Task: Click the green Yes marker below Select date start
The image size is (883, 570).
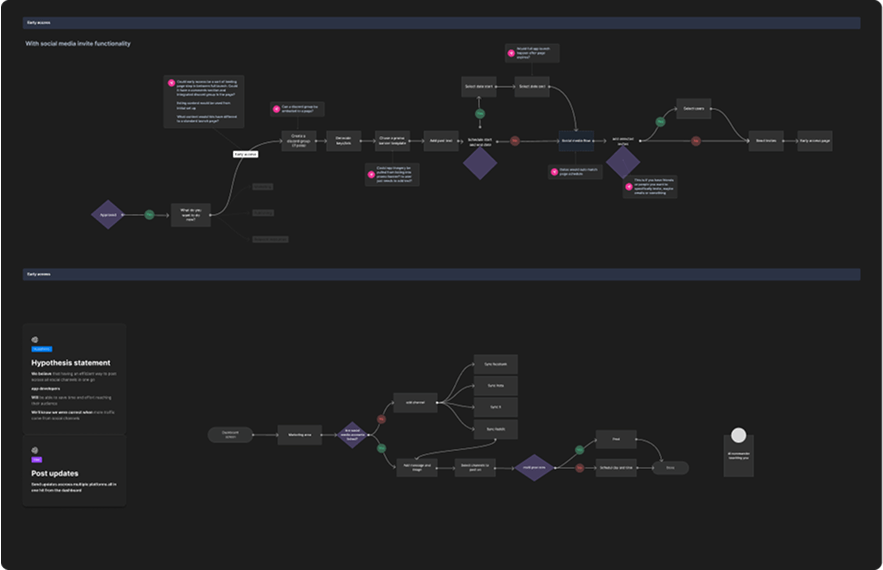Action: click(480, 113)
